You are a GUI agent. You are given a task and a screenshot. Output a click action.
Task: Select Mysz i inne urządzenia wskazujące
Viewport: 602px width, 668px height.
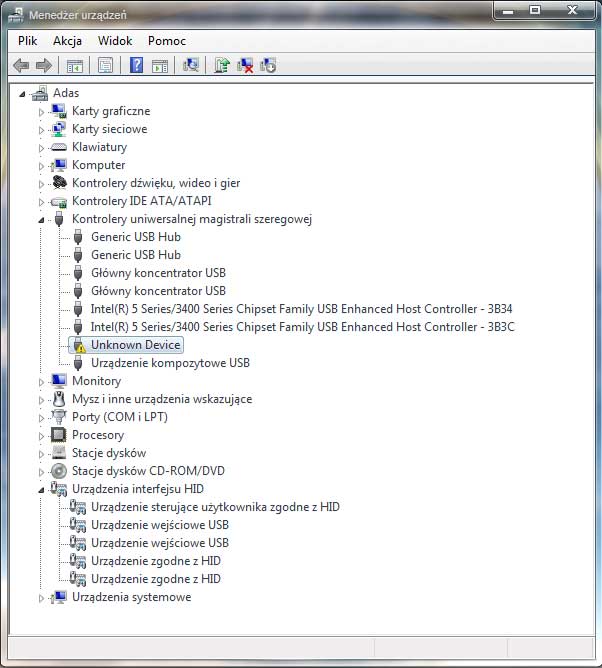[x=162, y=399]
